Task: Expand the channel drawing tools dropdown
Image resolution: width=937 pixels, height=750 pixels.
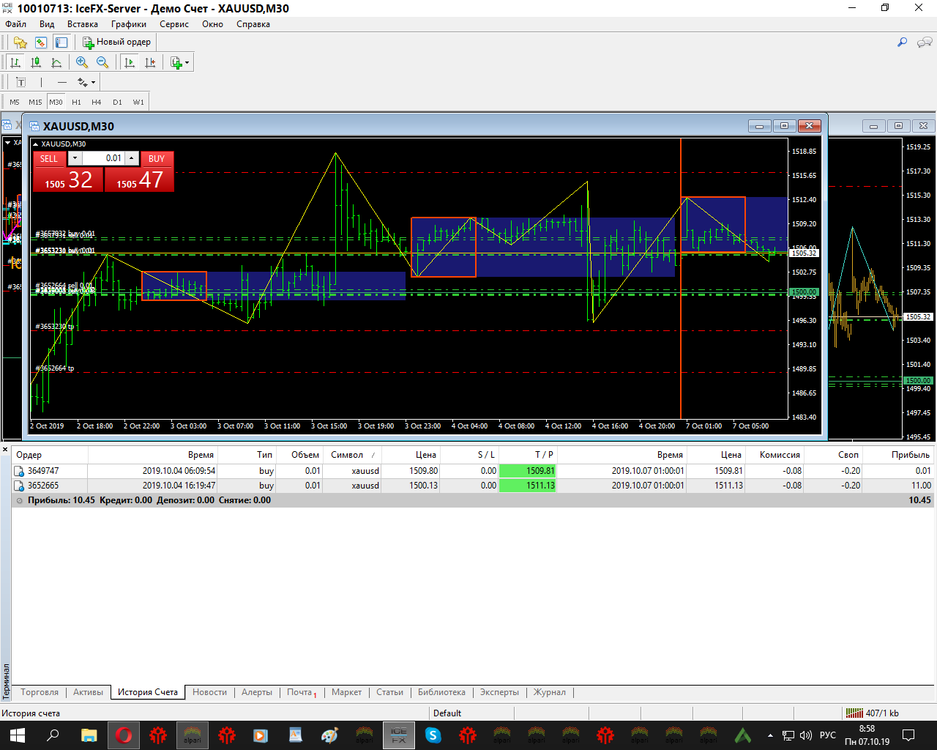Action: (x=93, y=82)
